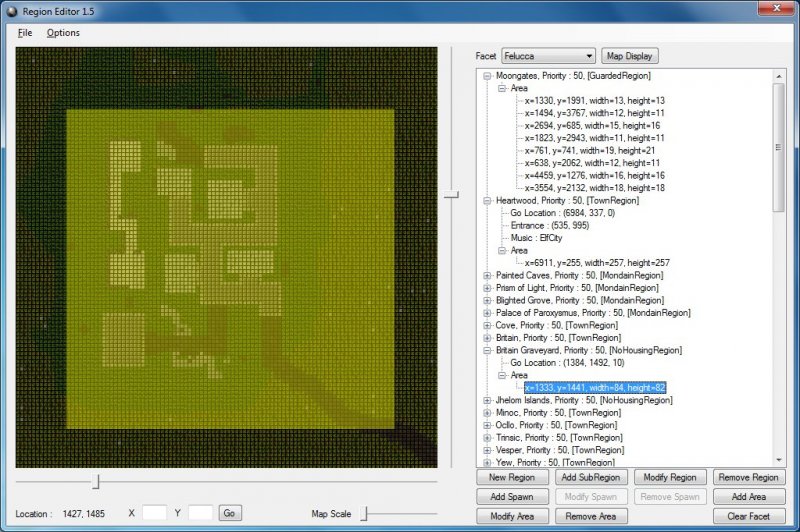800x532 pixels.
Task: Collapse the Heartwood region node
Action: tap(487, 200)
